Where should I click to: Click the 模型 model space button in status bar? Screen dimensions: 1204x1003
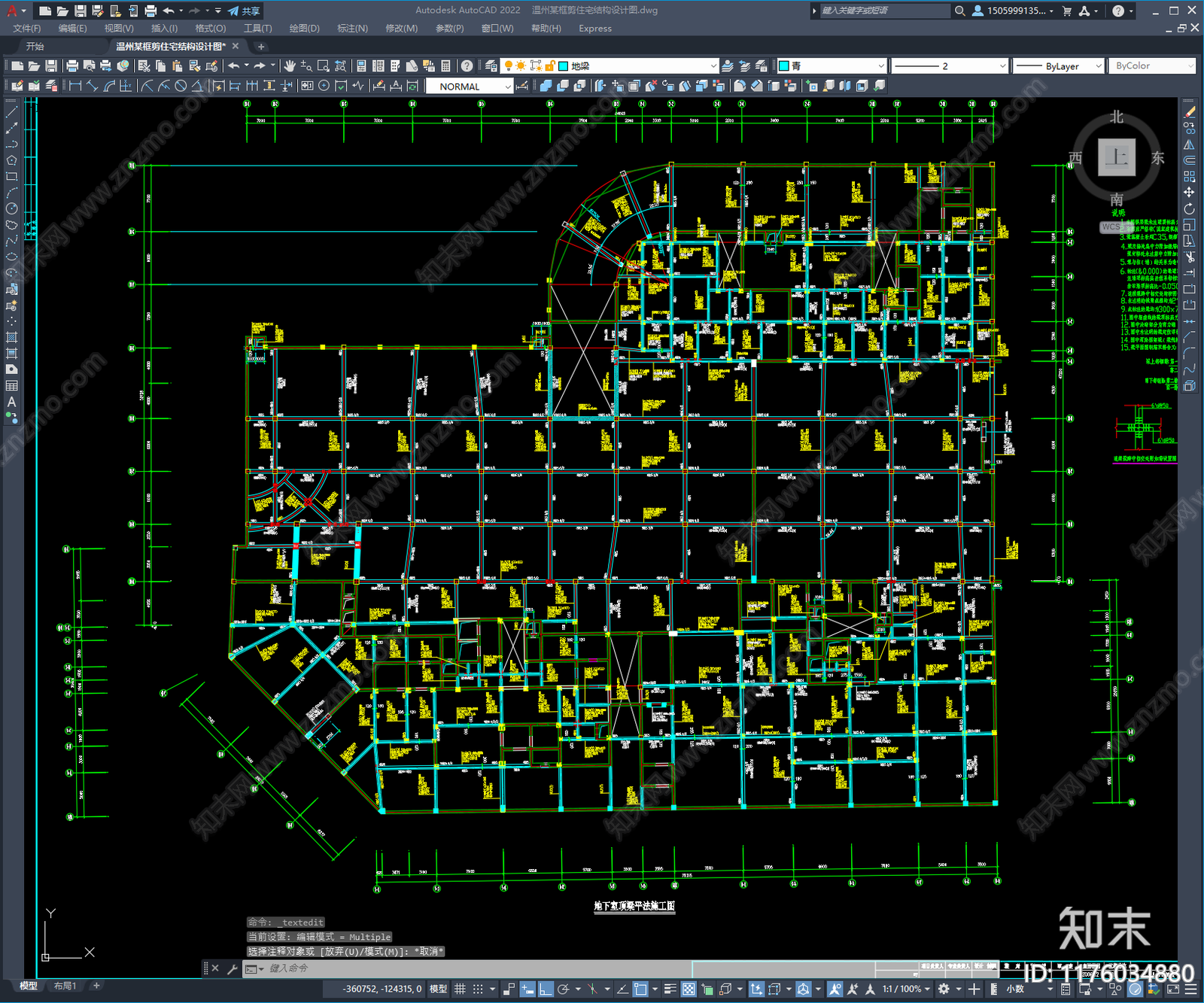[x=438, y=989]
